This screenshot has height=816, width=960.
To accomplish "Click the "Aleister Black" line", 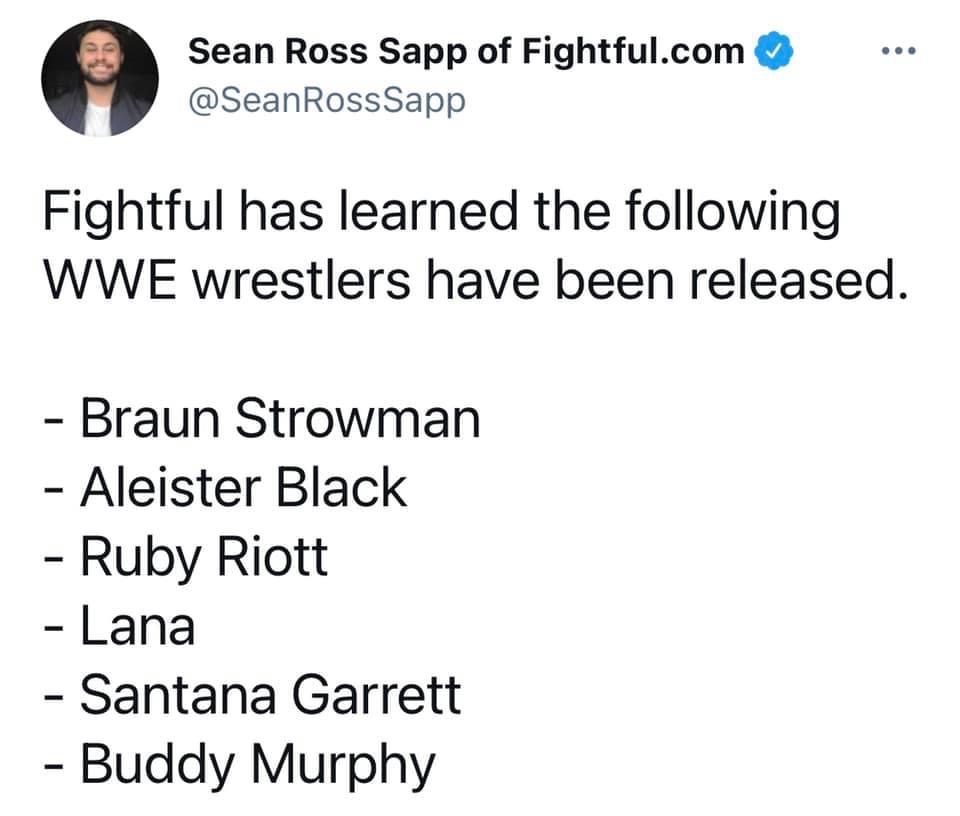I will click(243, 488).
